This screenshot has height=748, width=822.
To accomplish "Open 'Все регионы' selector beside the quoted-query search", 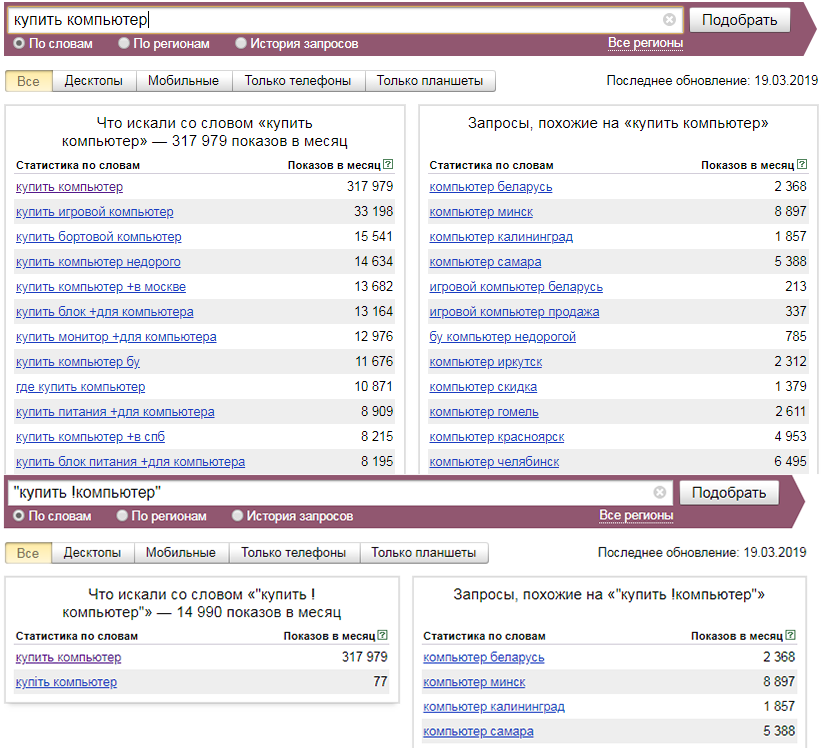I will (636, 515).
